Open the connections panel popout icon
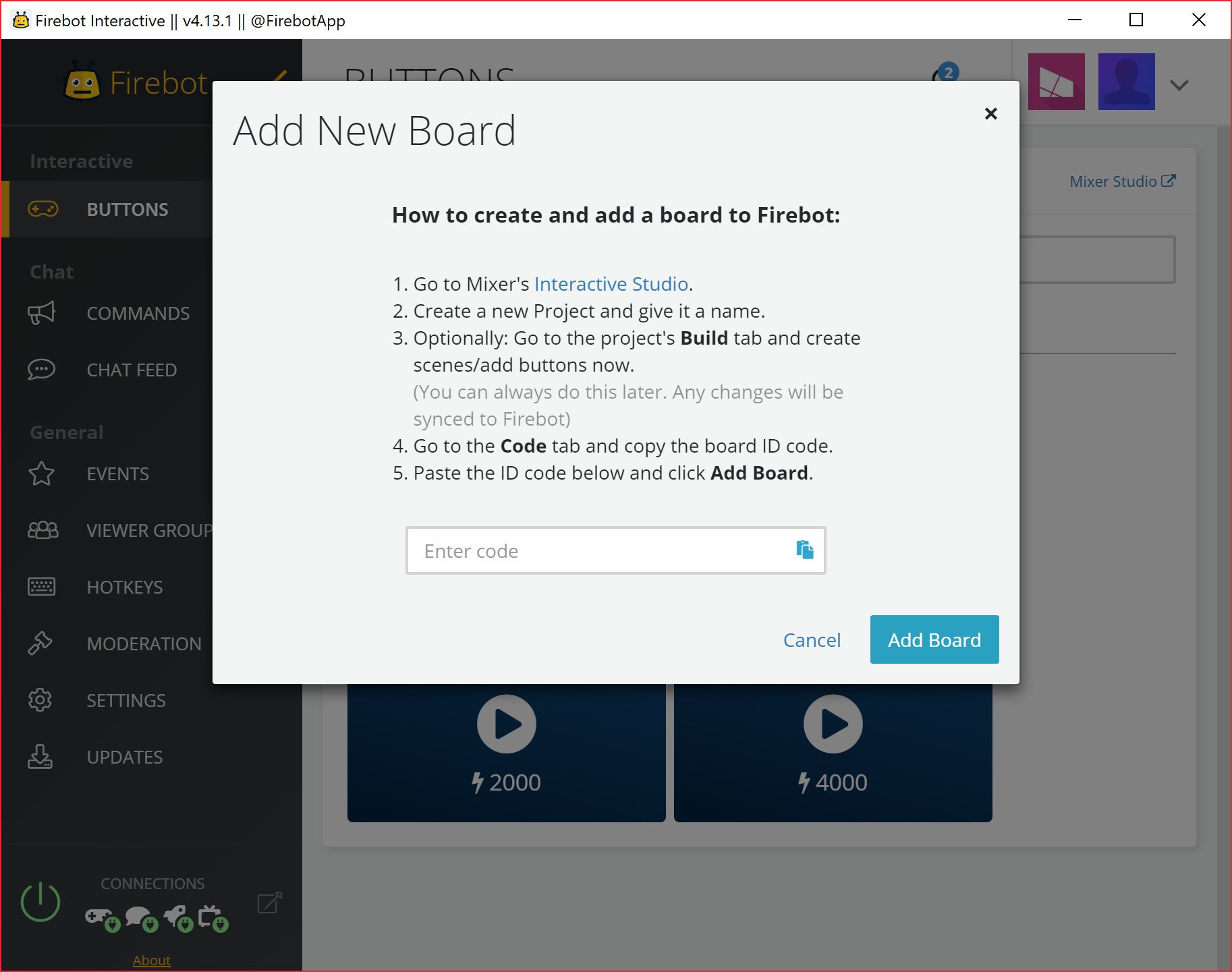 [269, 903]
